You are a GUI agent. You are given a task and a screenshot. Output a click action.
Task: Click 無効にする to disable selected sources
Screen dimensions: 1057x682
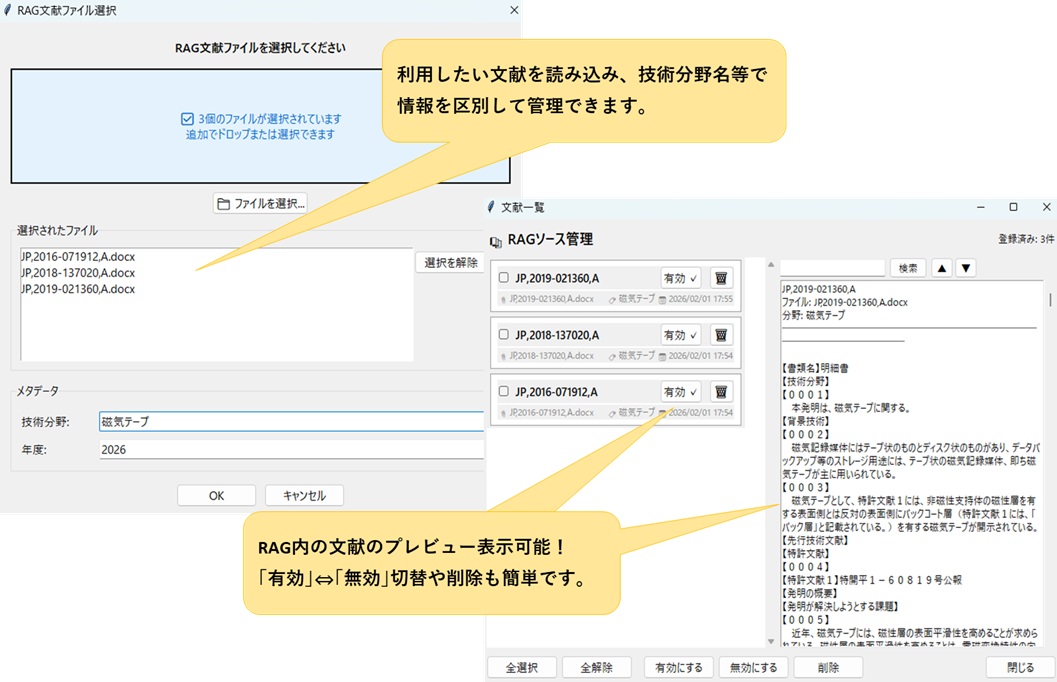point(752,667)
